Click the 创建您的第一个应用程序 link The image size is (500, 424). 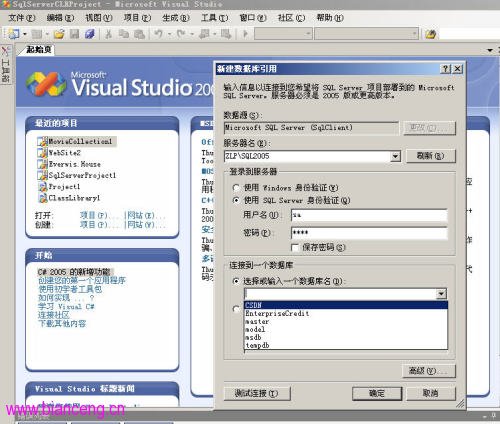click(82, 280)
